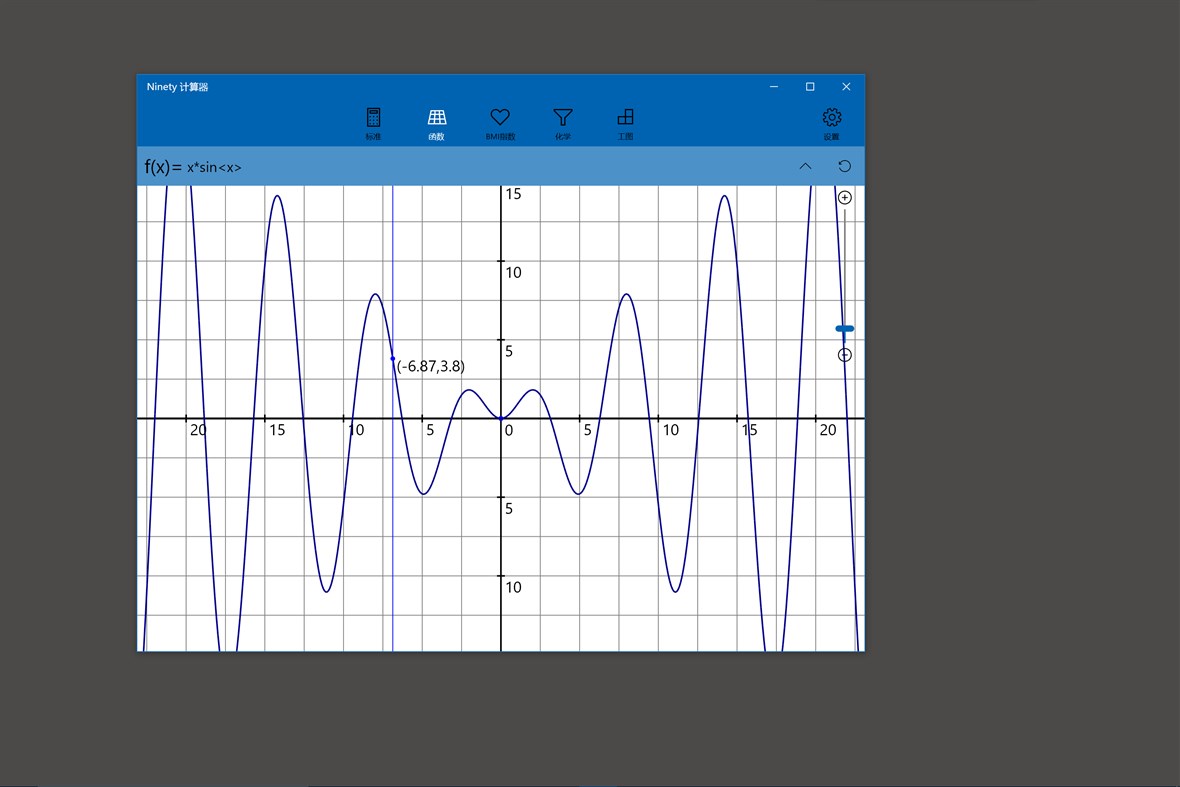Open the 设置 settings gear
The image size is (1180, 787).
(x=832, y=121)
